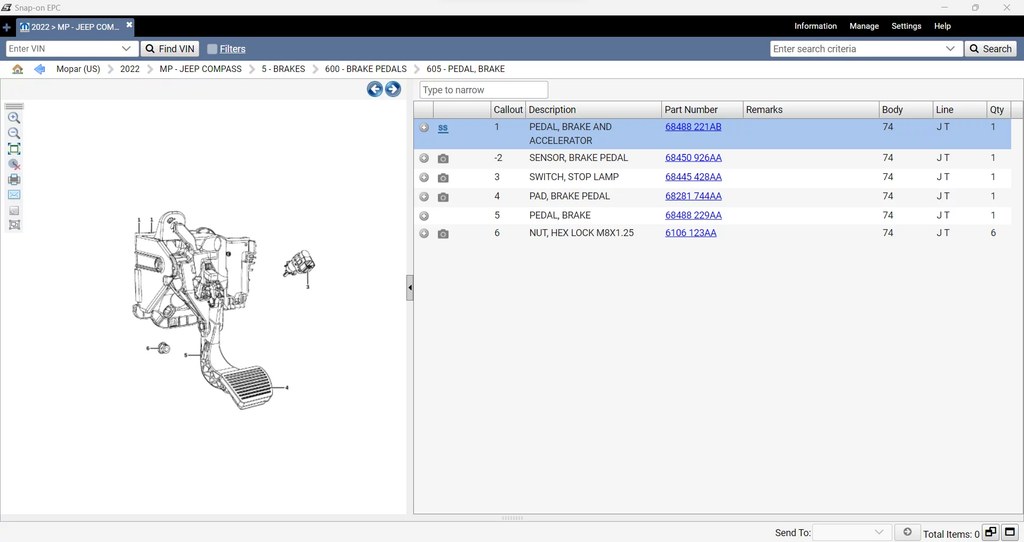Click the home icon in the breadcrumb
This screenshot has height=542, width=1024.
(17, 69)
